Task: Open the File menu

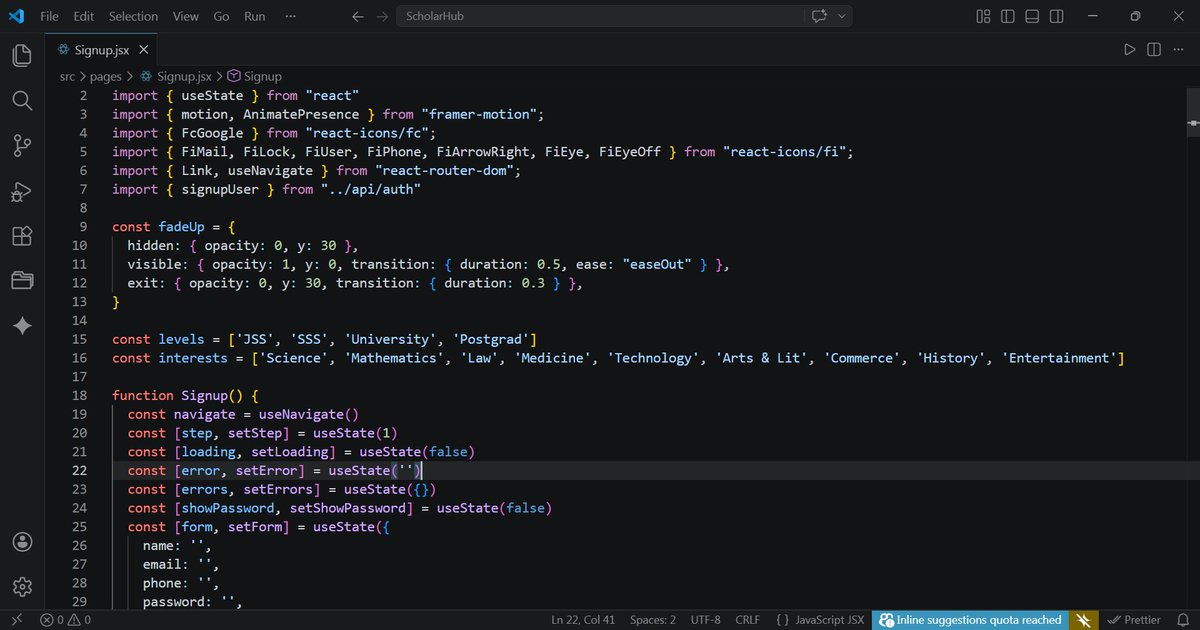Action: tap(49, 16)
